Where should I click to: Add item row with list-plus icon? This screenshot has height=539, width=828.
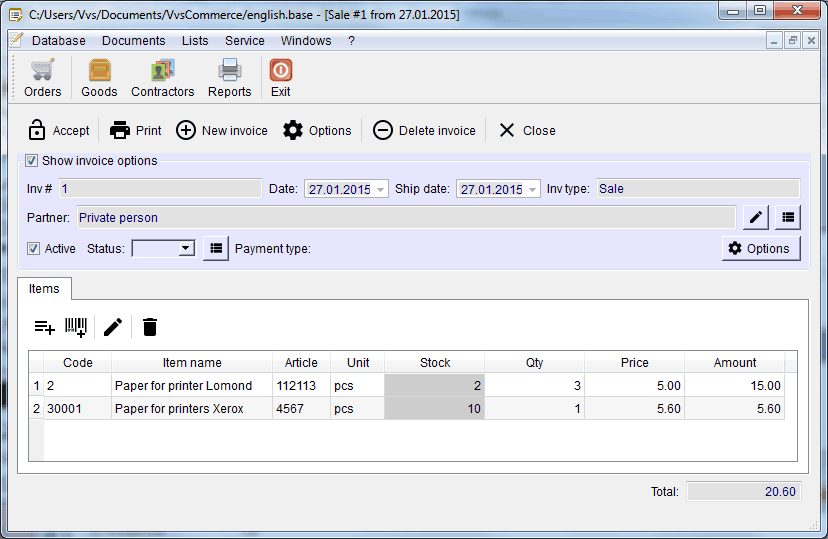pos(44,327)
